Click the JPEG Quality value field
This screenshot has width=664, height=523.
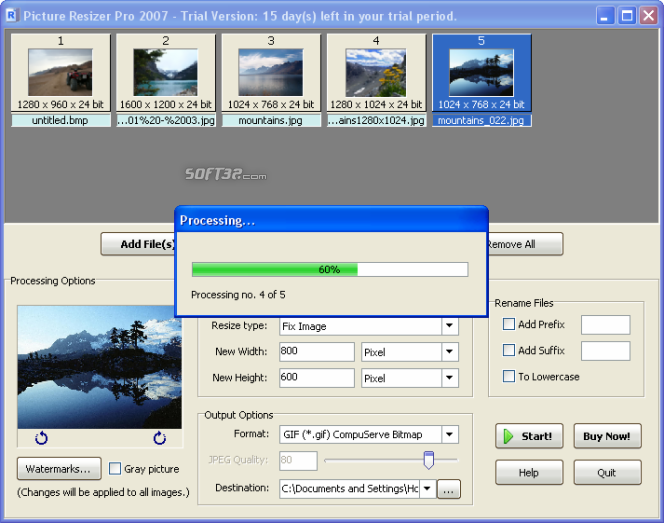point(298,460)
